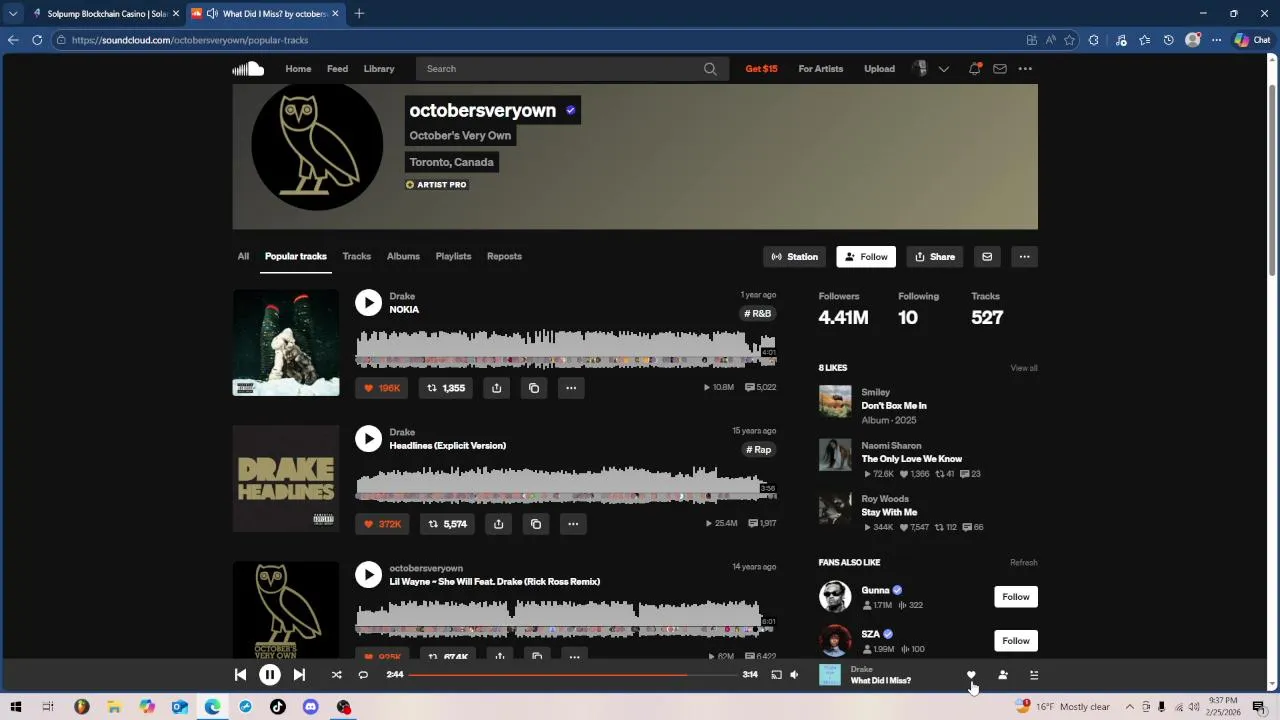1280x720 pixels.
Task: Skip to the previous track
Action: click(x=240, y=675)
